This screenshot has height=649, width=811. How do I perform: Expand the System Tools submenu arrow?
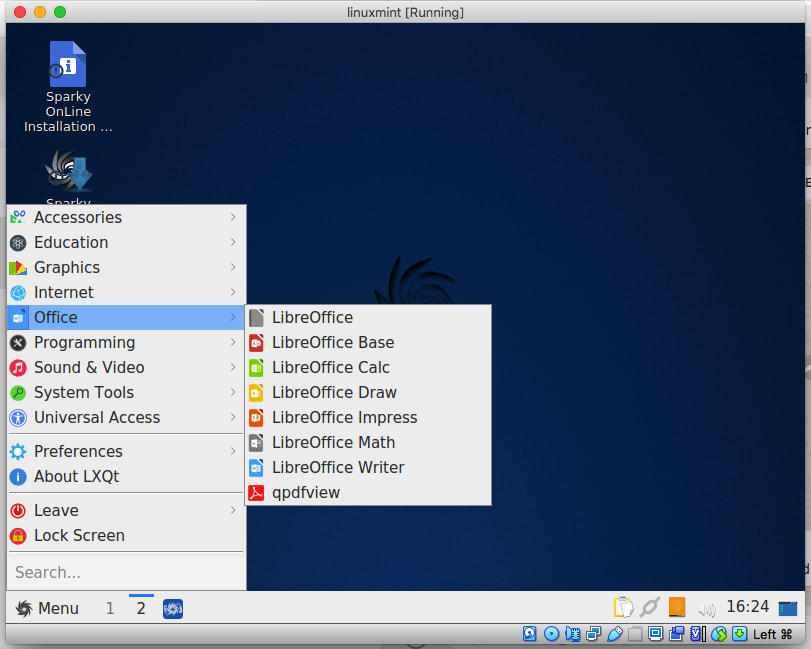(233, 393)
